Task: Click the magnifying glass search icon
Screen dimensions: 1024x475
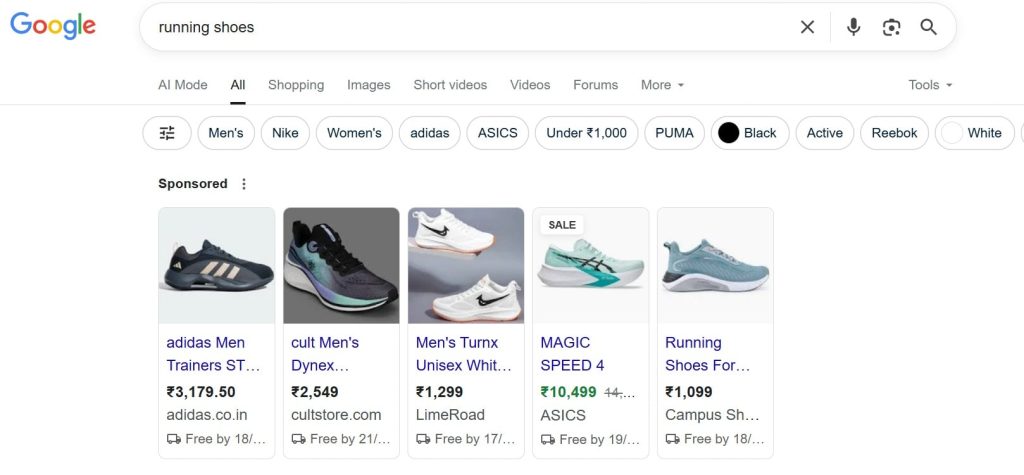Action: click(x=928, y=27)
